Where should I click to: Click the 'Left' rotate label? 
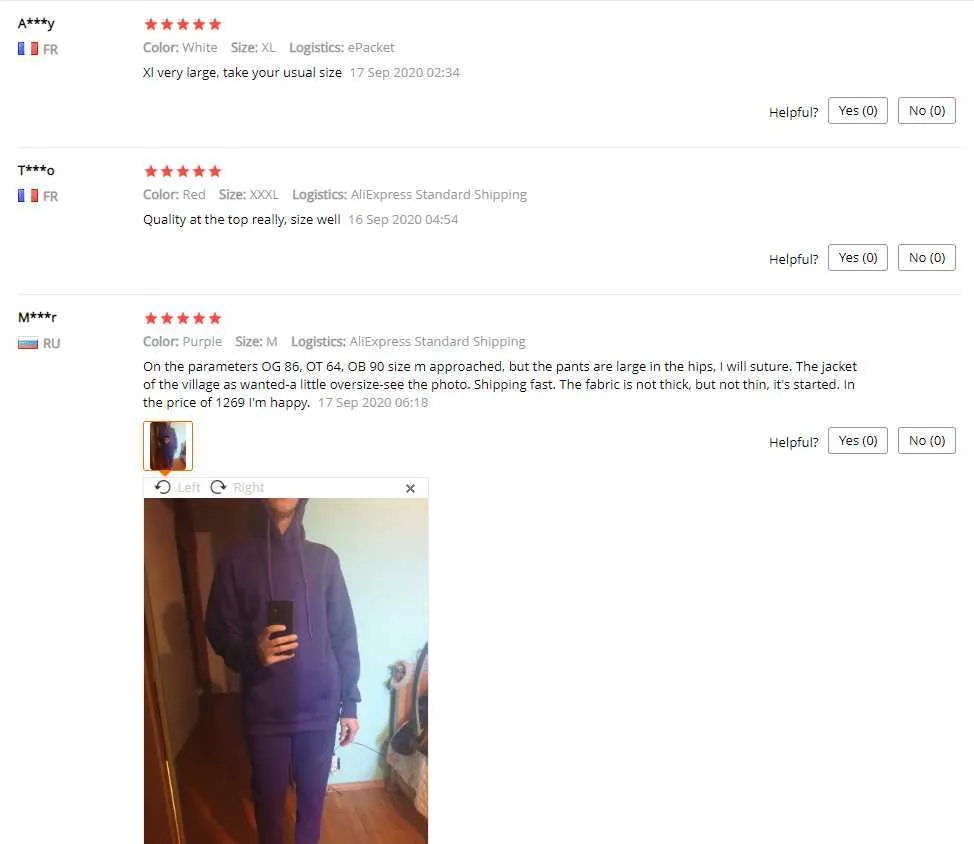pos(188,488)
